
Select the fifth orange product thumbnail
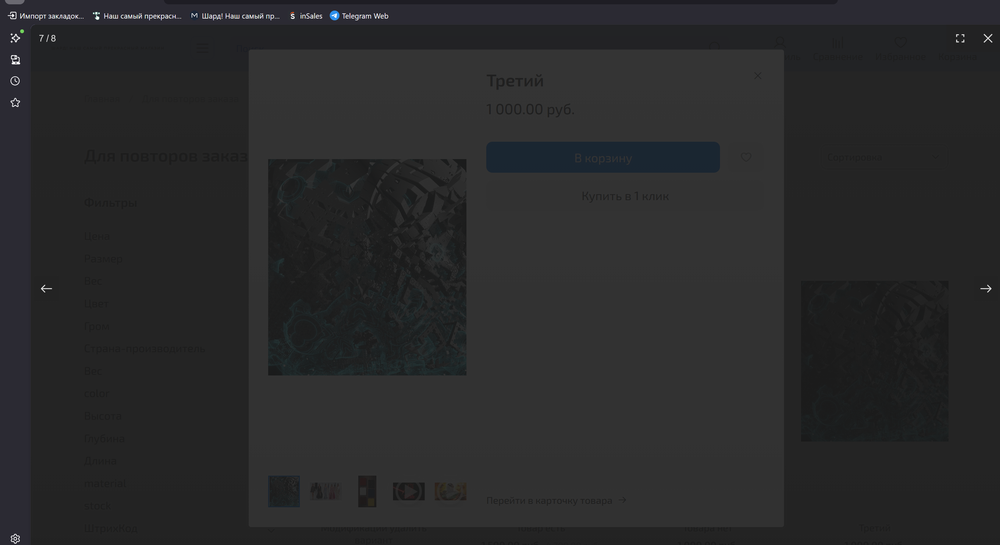click(450, 491)
